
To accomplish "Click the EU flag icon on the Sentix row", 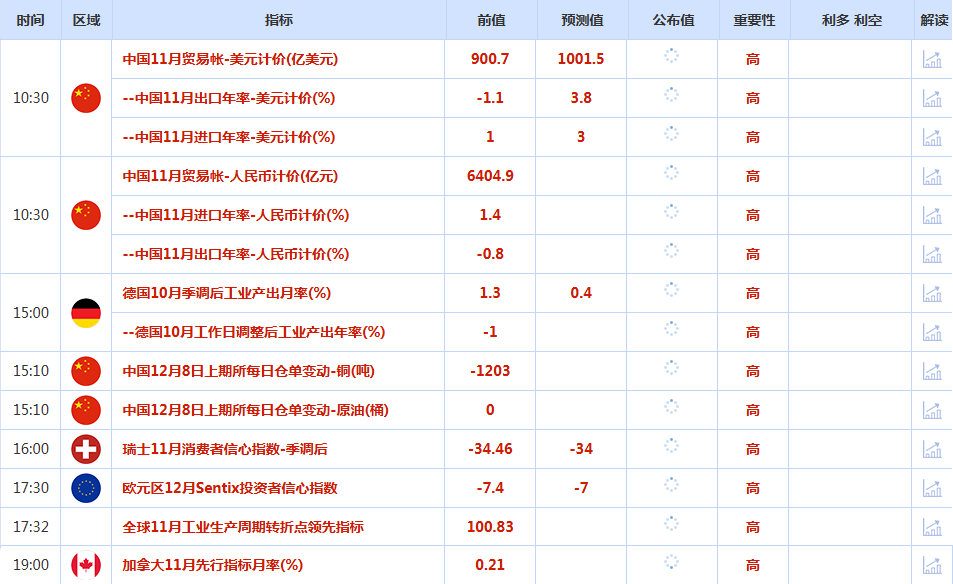I will pyautogui.click(x=85, y=488).
